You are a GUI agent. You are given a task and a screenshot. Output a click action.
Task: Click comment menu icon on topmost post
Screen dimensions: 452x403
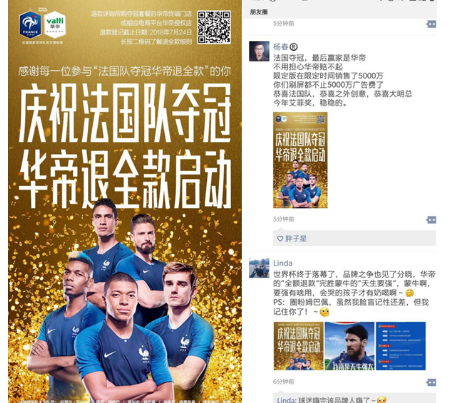431,24
